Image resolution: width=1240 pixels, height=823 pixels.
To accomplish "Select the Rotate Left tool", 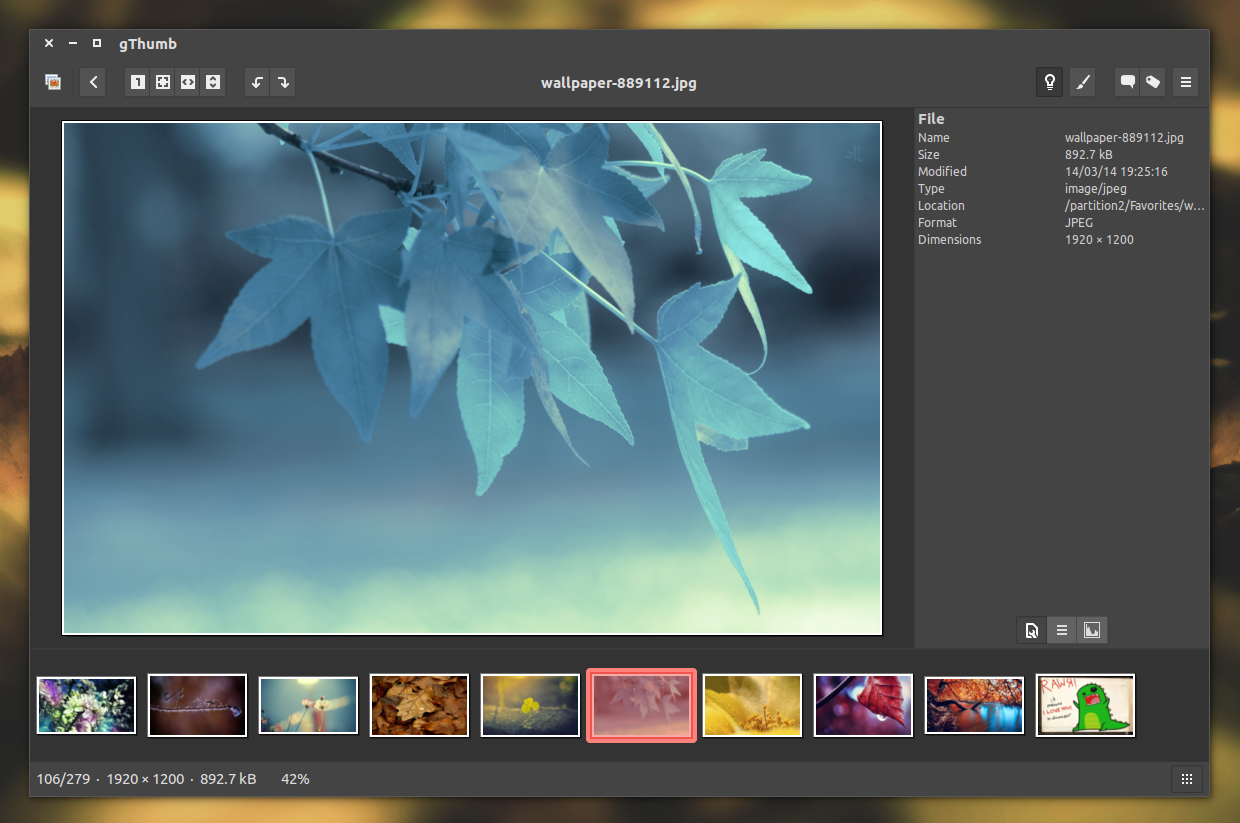I will [x=257, y=82].
